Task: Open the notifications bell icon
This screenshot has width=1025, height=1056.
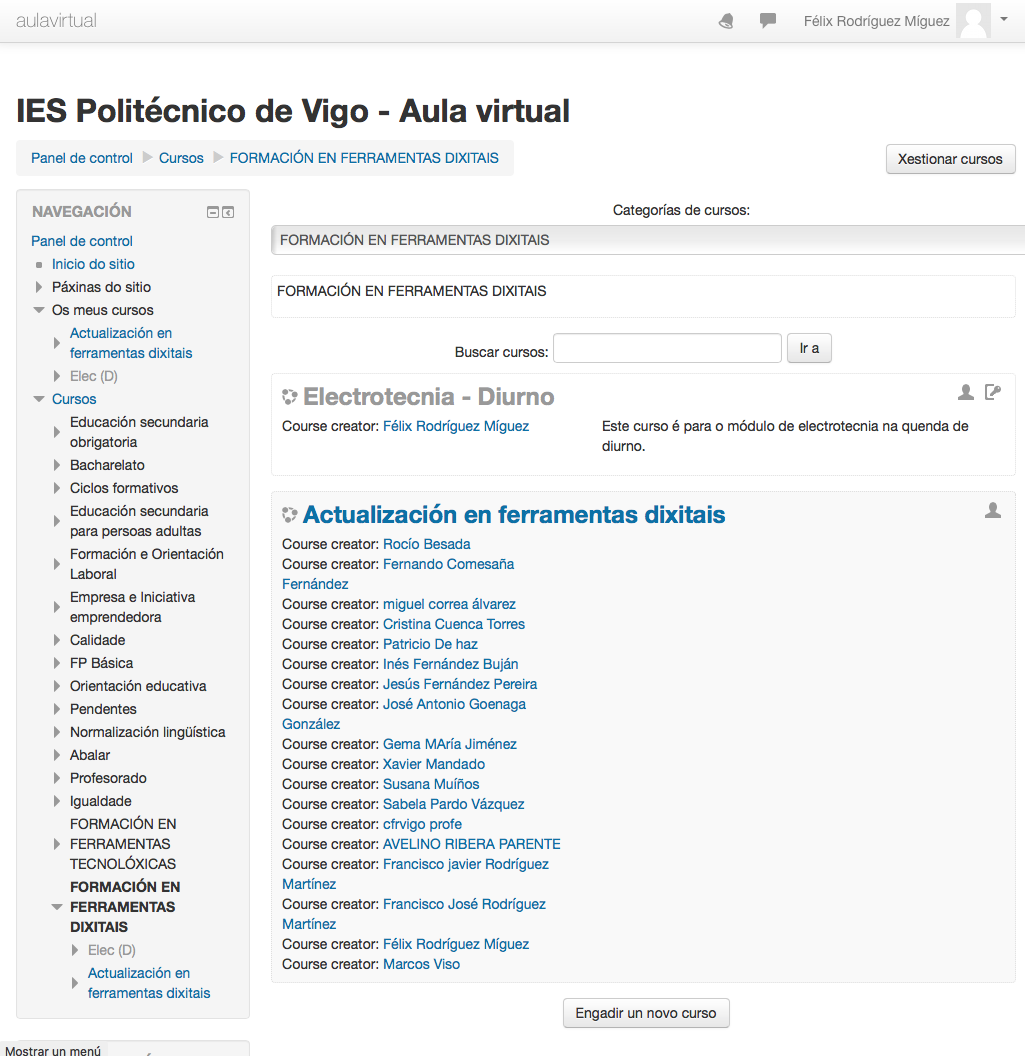Action: pyautogui.click(x=727, y=21)
